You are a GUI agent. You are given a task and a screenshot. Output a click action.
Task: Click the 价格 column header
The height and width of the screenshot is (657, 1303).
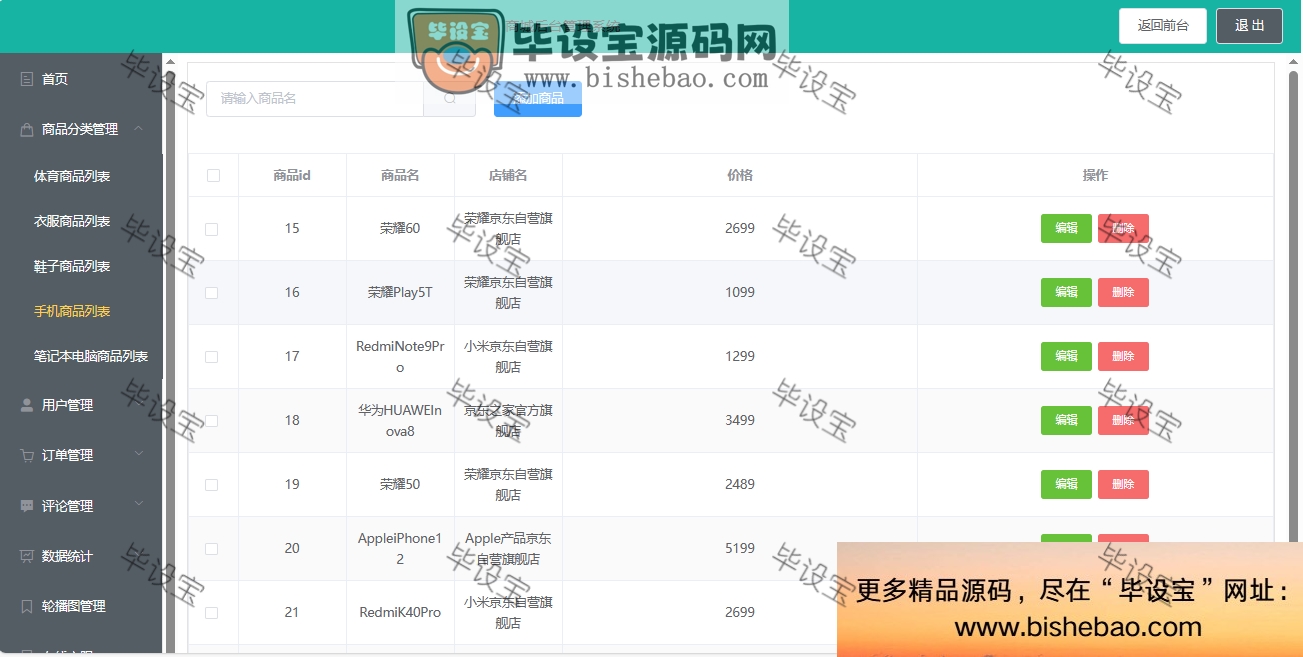point(740,176)
